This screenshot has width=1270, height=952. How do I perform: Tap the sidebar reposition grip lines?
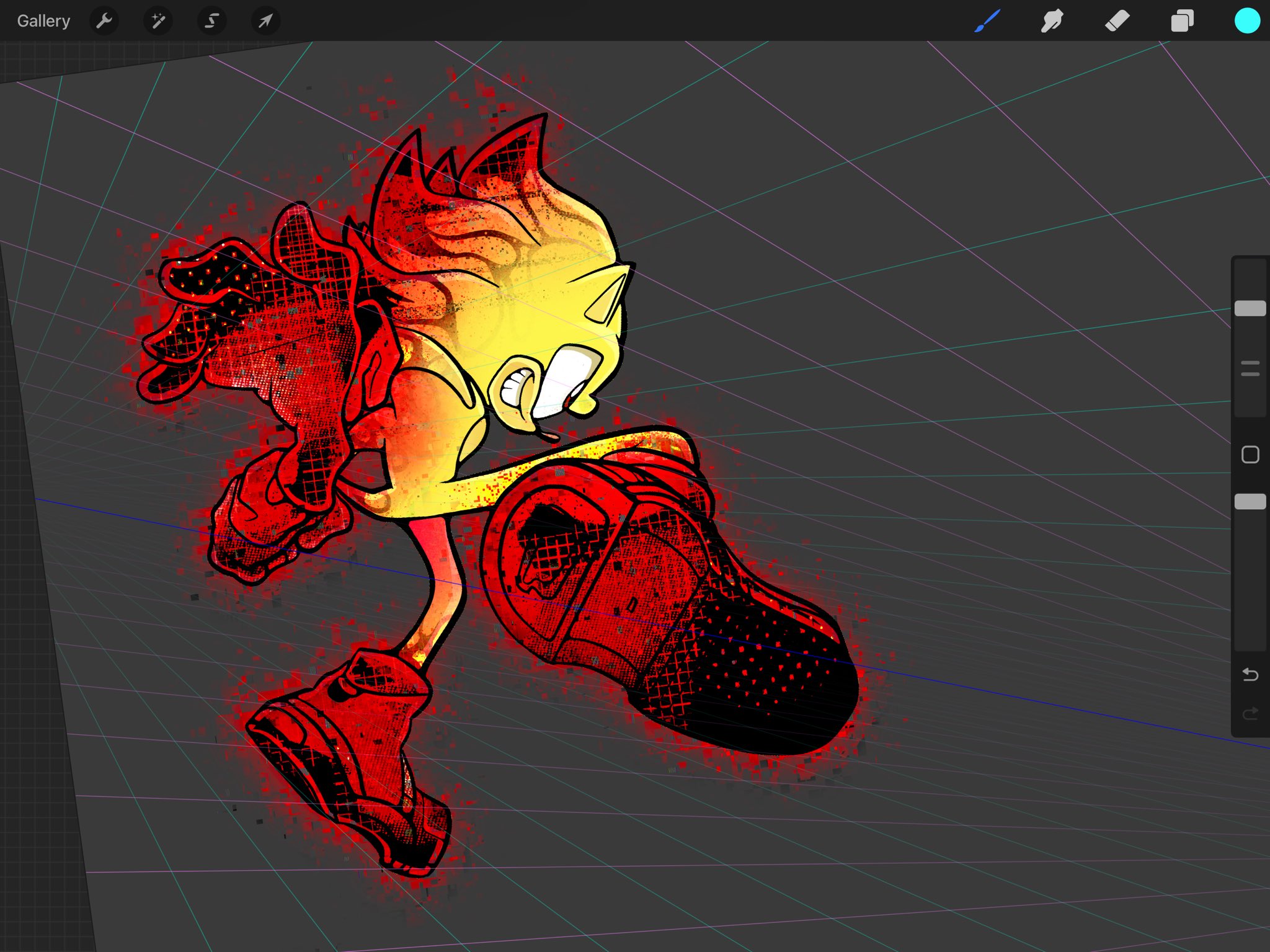tap(1250, 368)
